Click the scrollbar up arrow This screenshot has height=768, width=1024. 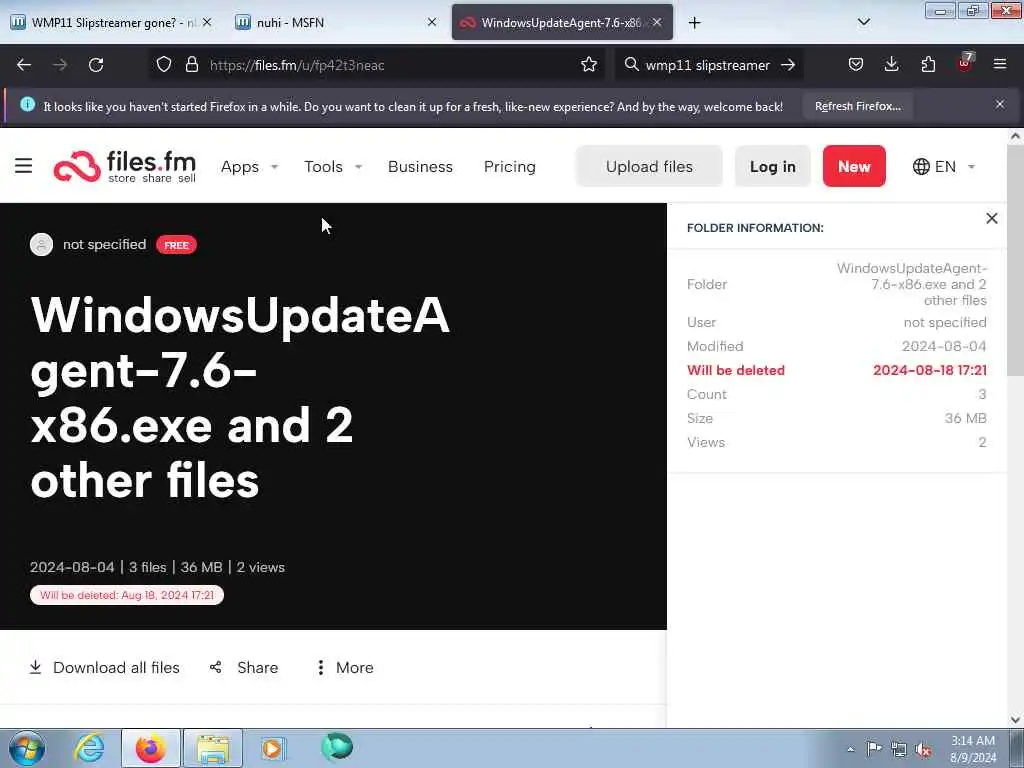1015,136
